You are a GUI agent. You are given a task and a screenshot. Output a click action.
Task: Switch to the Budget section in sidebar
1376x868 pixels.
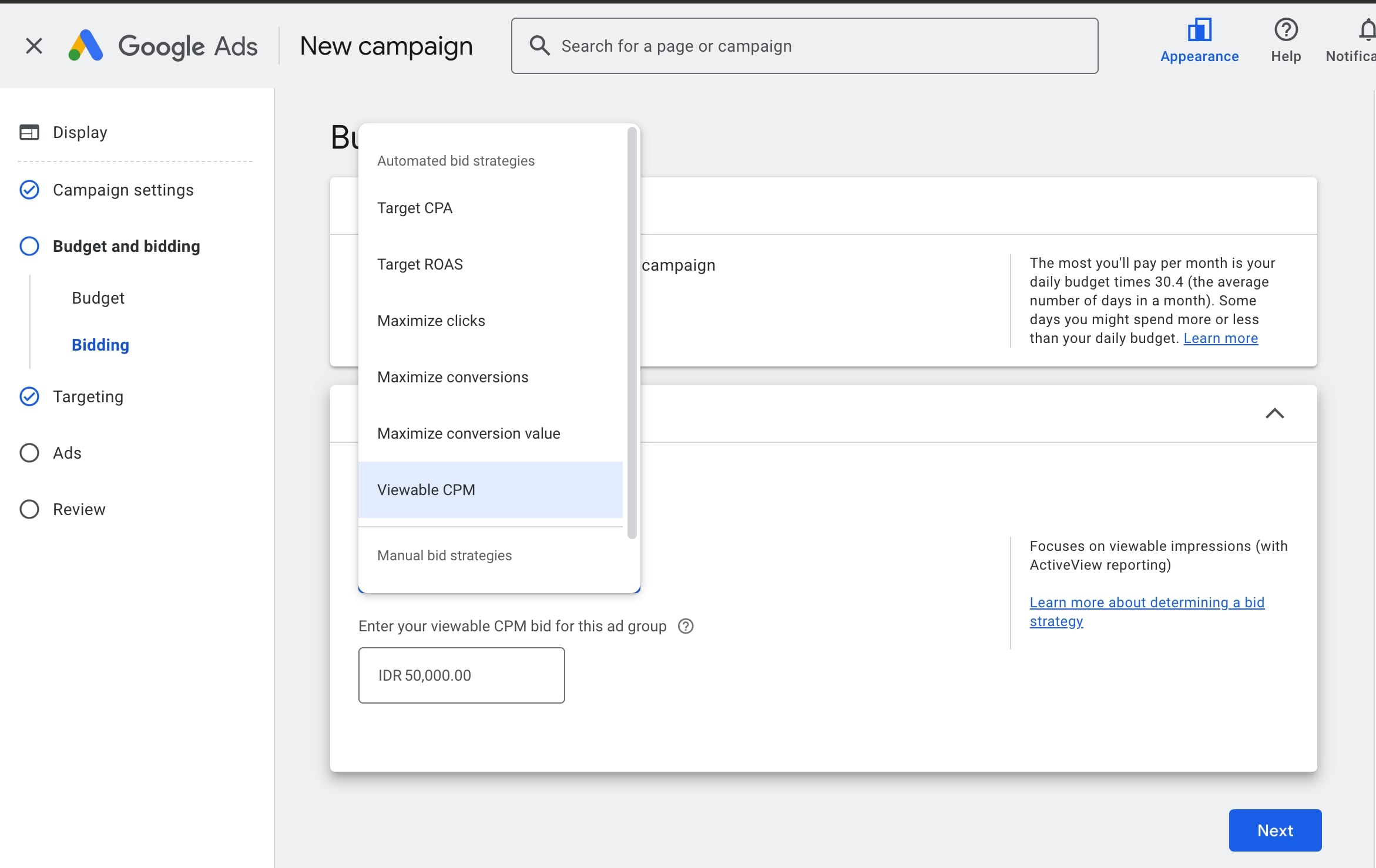pyautogui.click(x=98, y=298)
